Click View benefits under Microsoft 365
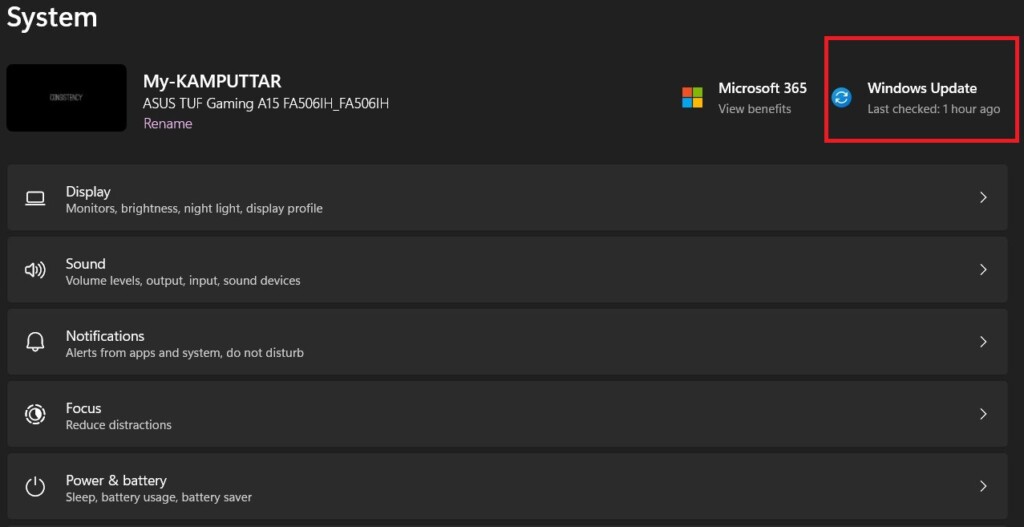The image size is (1024, 527). [x=754, y=109]
